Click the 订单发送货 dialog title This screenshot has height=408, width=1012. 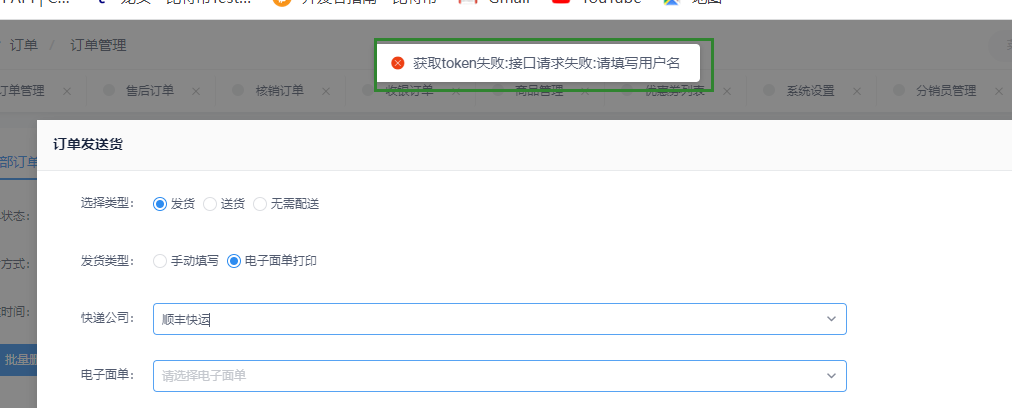coord(88,145)
